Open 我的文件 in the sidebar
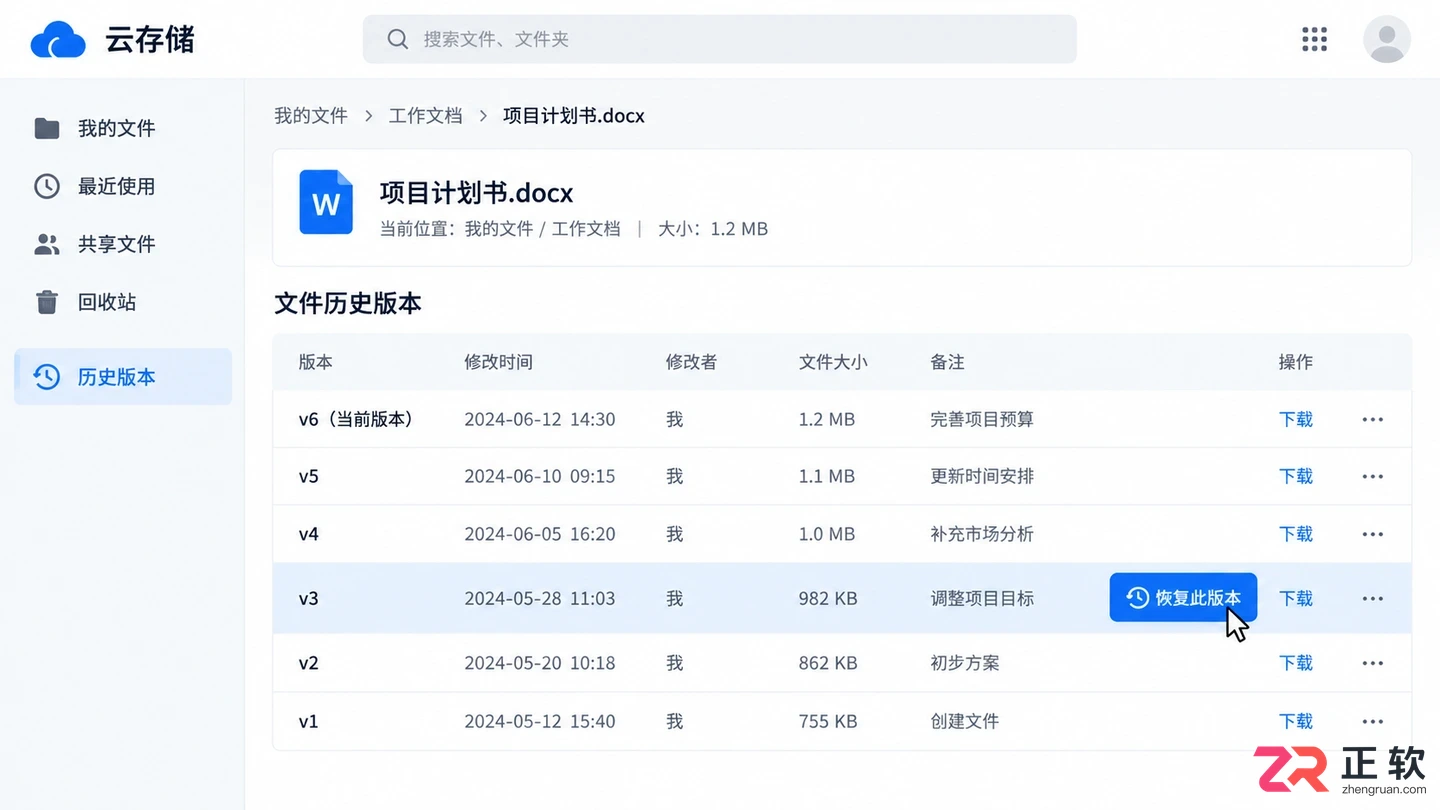Viewport: 1440px width, 810px height. 123,128
